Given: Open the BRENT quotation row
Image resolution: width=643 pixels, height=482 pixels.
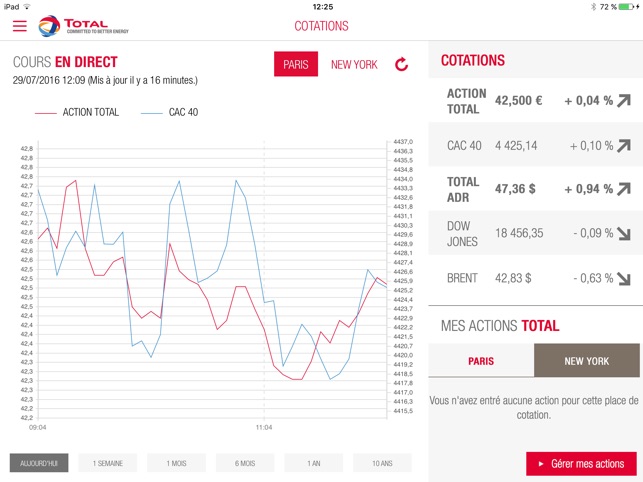Looking at the screenshot, I should [536, 279].
